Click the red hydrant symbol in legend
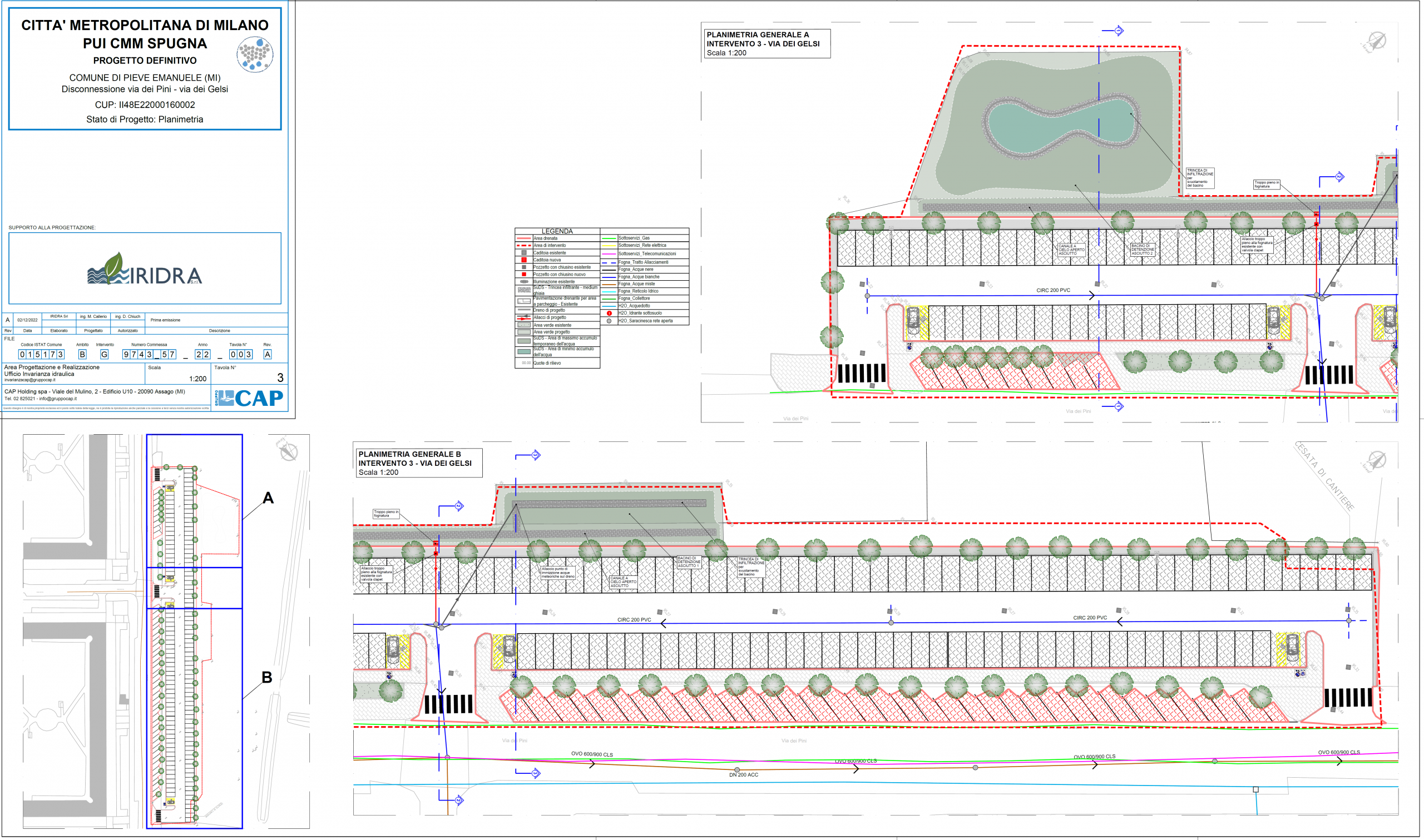The width and height of the screenshot is (1424, 840). tap(609, 313)
